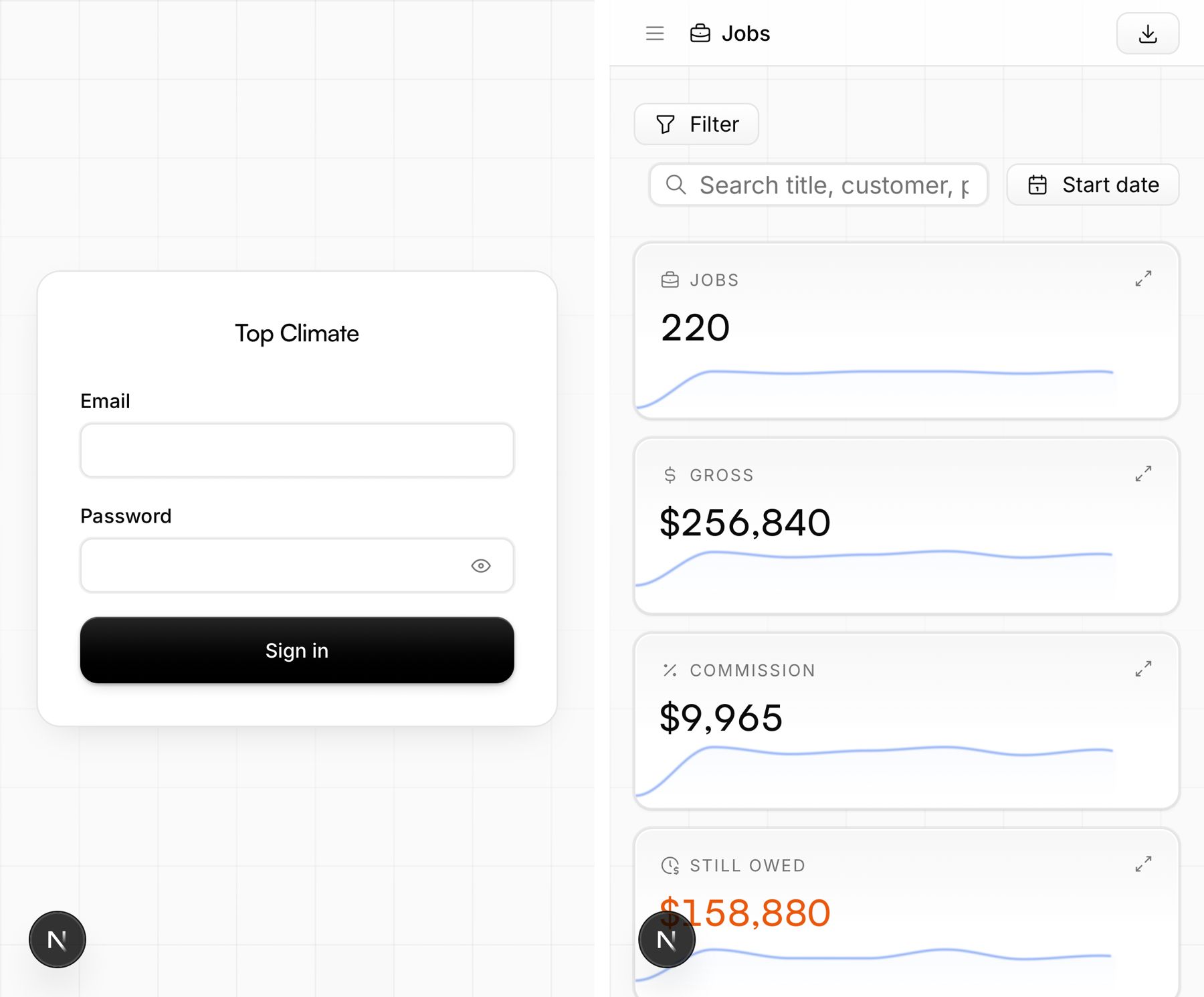Image resolution: width=1204 pixels, height=997 pixels.
Task: Click the dollar icon on GROSS card
Action: tap(670, 475)
